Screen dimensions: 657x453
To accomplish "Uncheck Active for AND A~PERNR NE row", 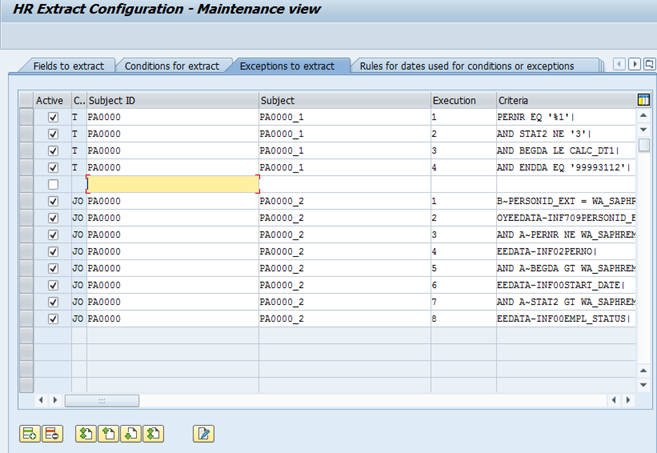I will [53, 235].
